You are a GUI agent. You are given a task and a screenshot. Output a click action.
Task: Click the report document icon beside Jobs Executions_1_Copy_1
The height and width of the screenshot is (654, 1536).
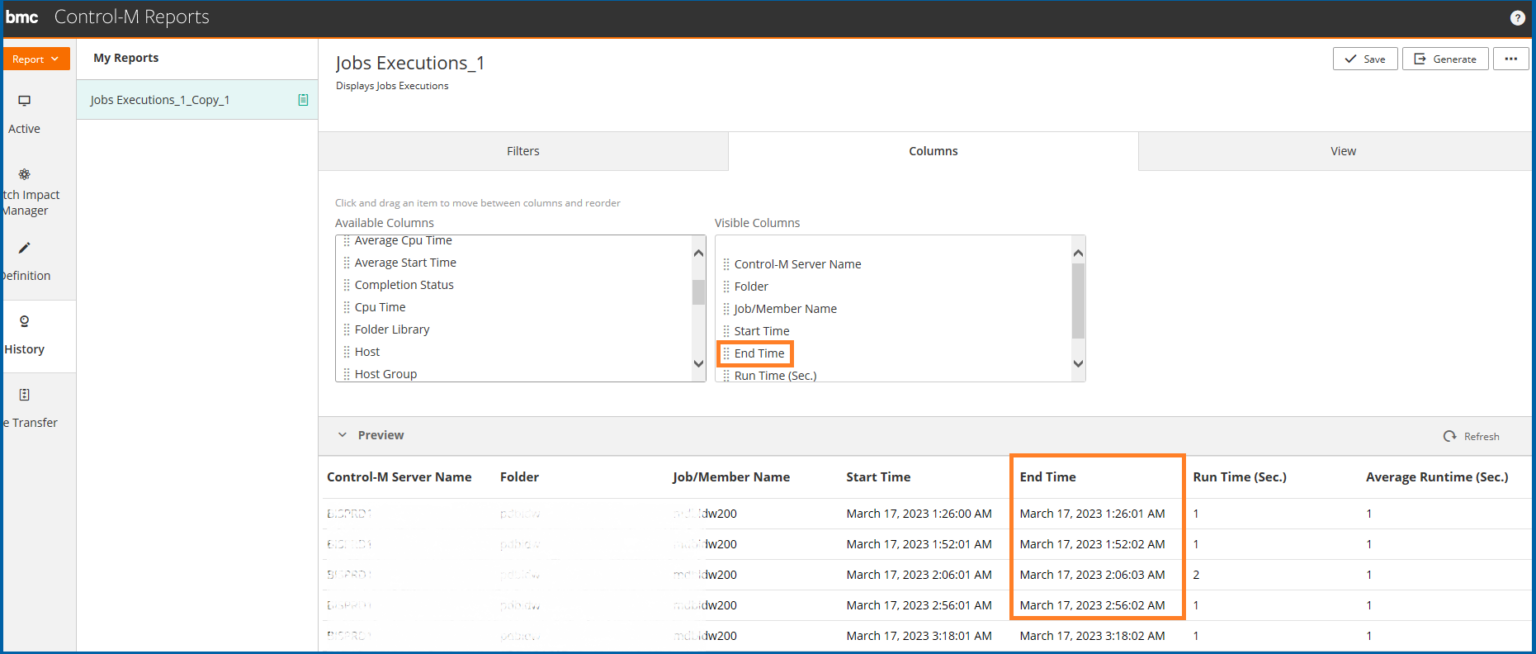click(x=303, y=100)
